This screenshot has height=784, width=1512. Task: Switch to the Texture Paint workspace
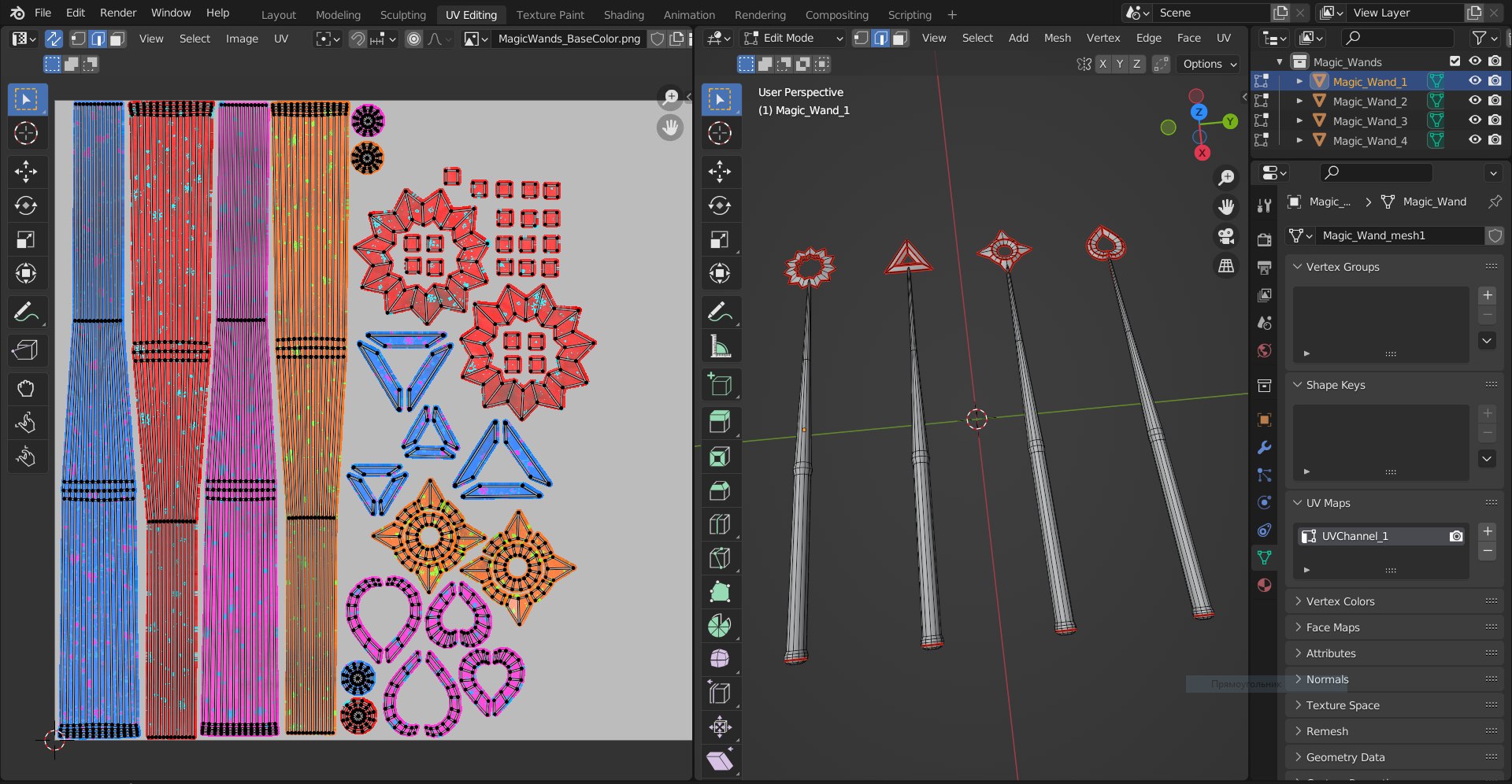(x=550, y=14)
